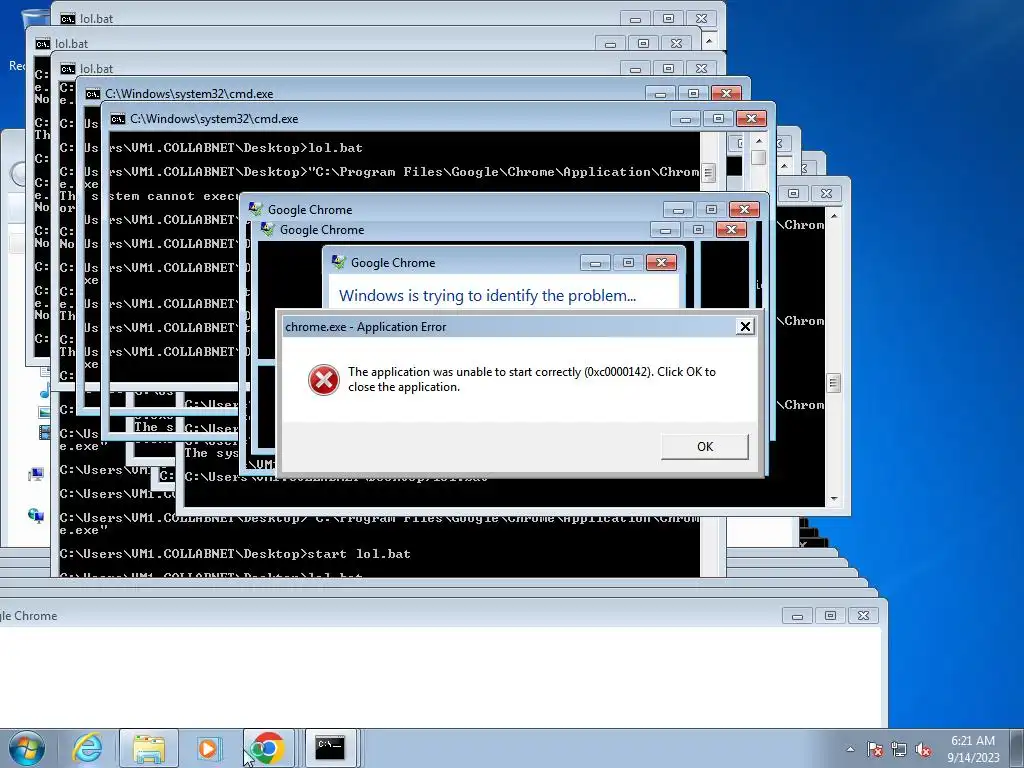Click the network status icon in the tray

click(x=899, y=749)
